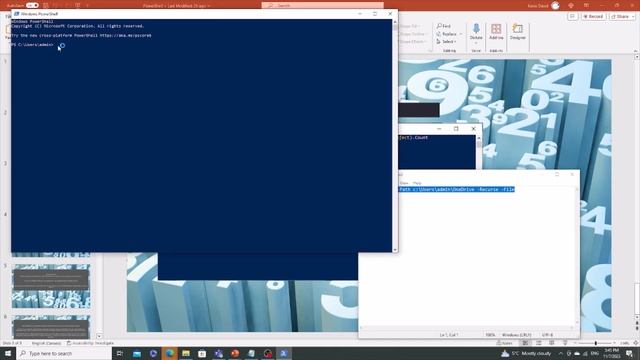This screenshot has width=640, height=360.
Task: Click the Share button in PowerPoint
Action: pyautogui.click(x=620, y=16)
